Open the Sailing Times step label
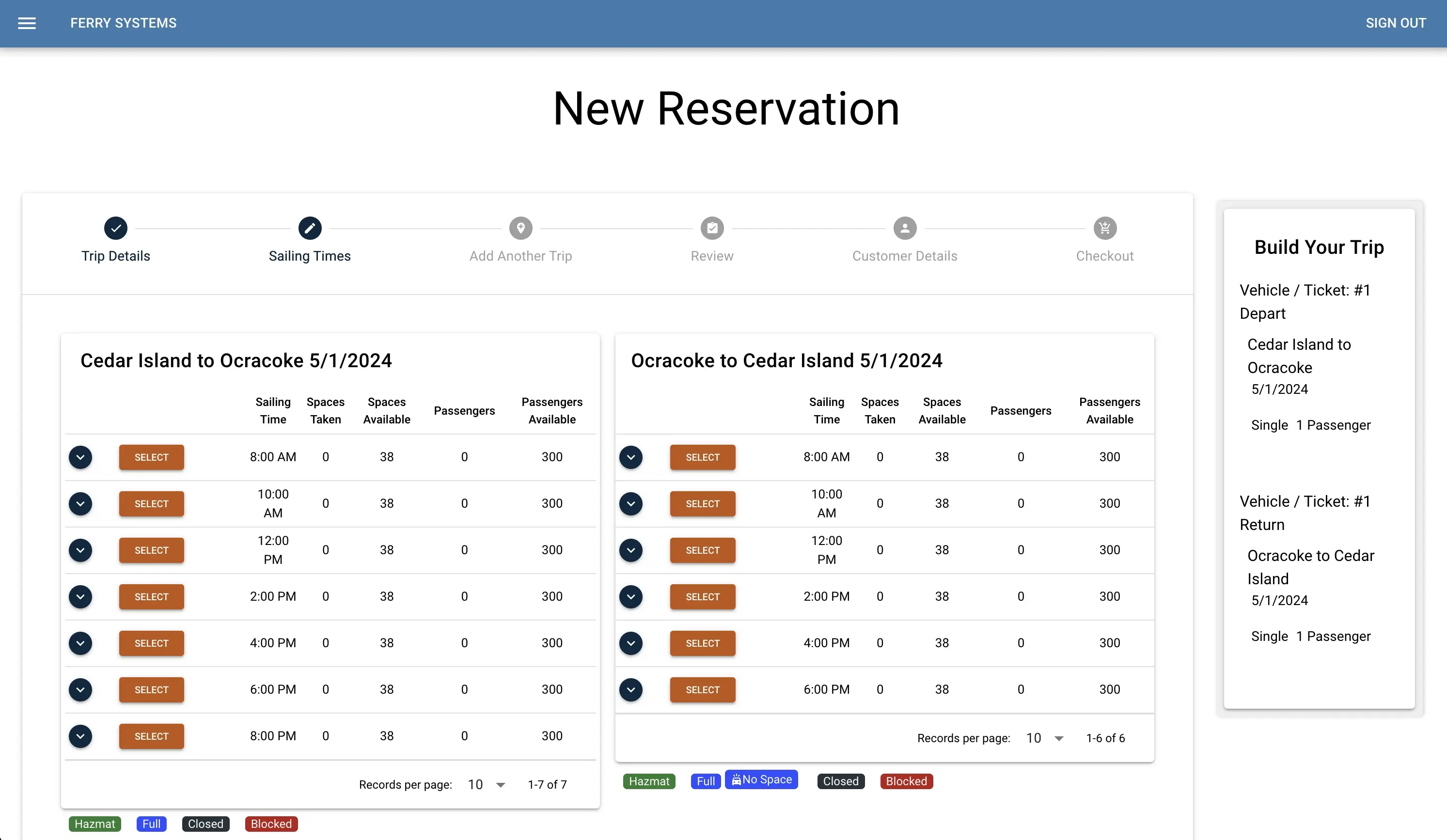Image resolution: width=1447 pixels, height=840 pixels. click(310, 256)
